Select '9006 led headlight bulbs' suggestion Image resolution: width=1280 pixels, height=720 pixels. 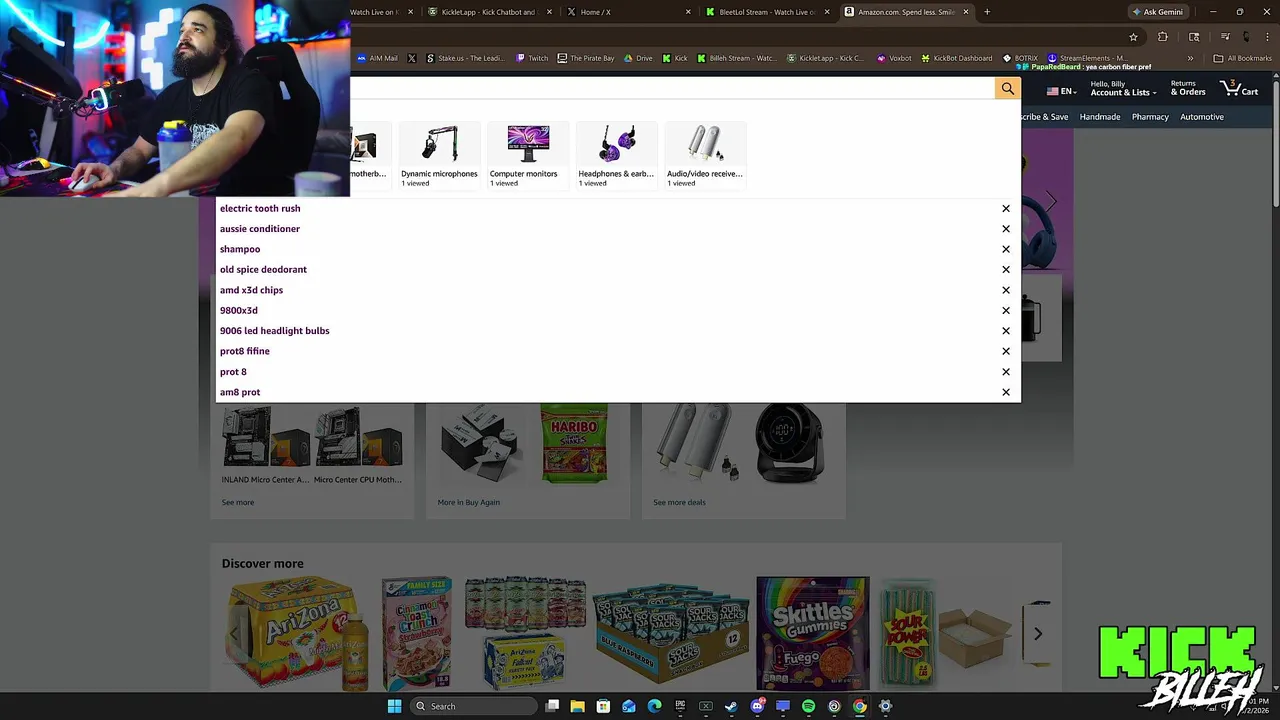pos(274,331)
